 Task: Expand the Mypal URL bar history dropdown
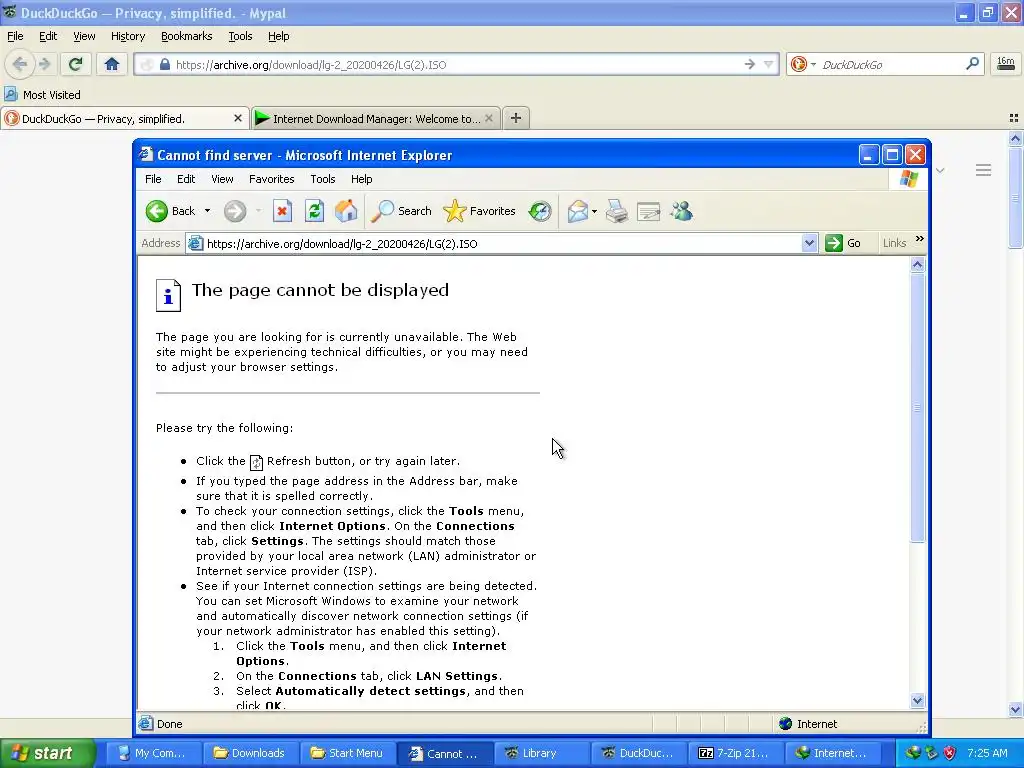click(769, 64)
